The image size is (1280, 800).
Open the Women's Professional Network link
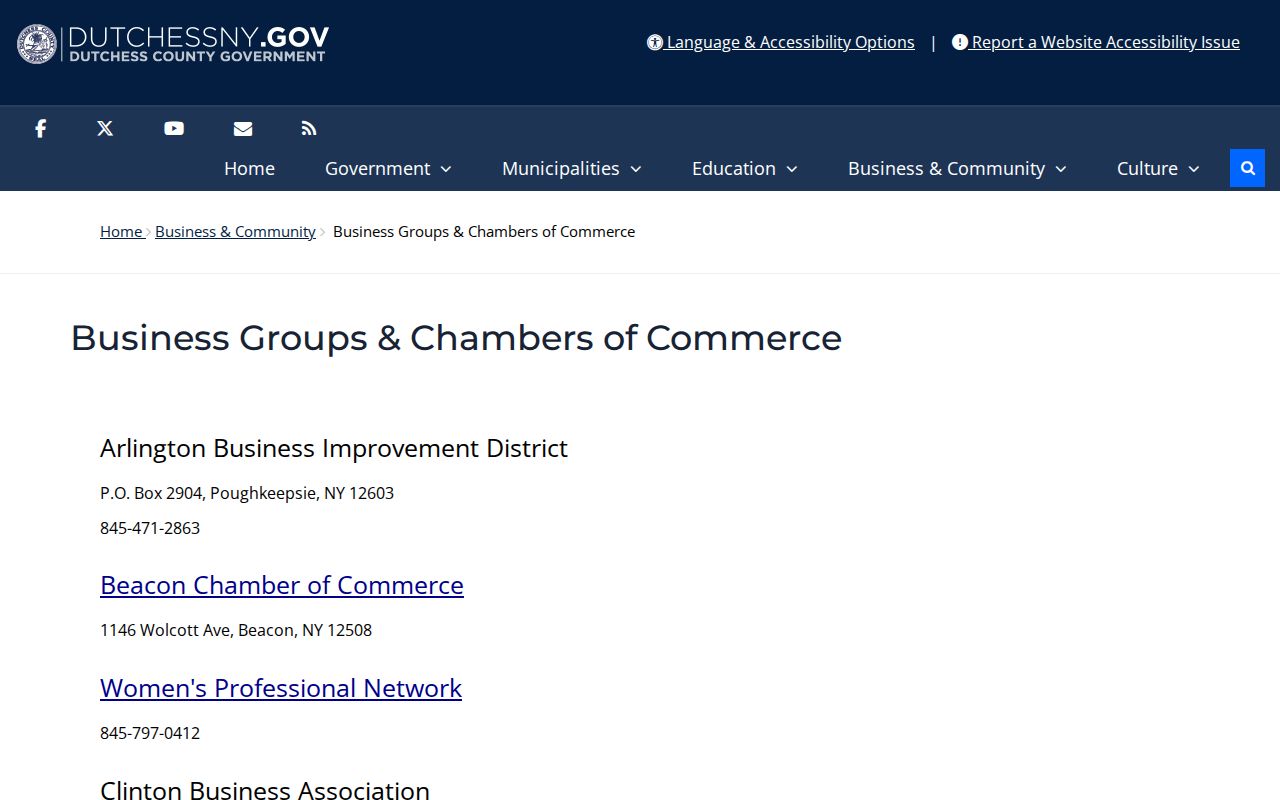[x=281, y=688]
